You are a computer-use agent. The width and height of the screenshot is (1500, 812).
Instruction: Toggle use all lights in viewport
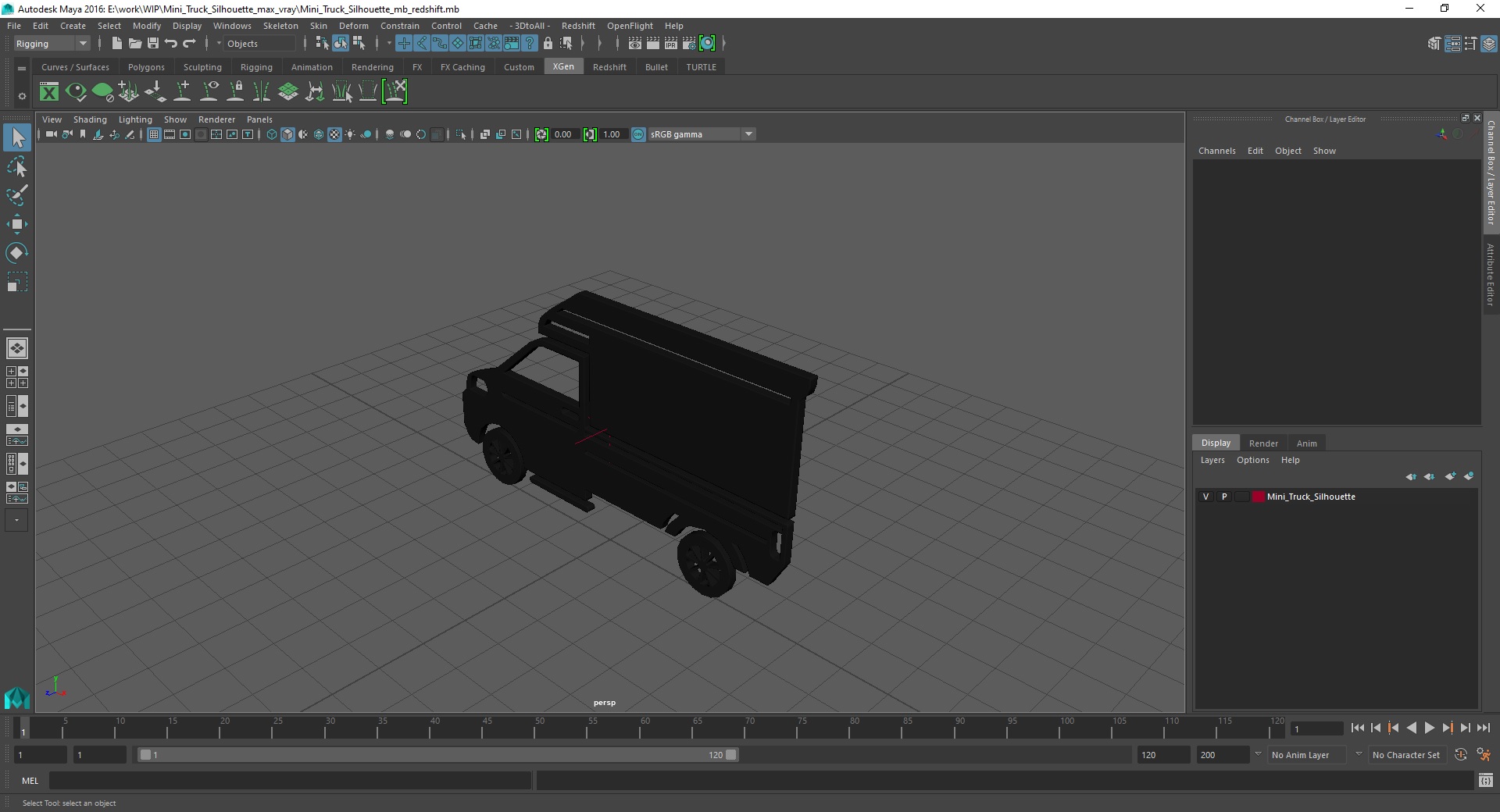(350, 134)
